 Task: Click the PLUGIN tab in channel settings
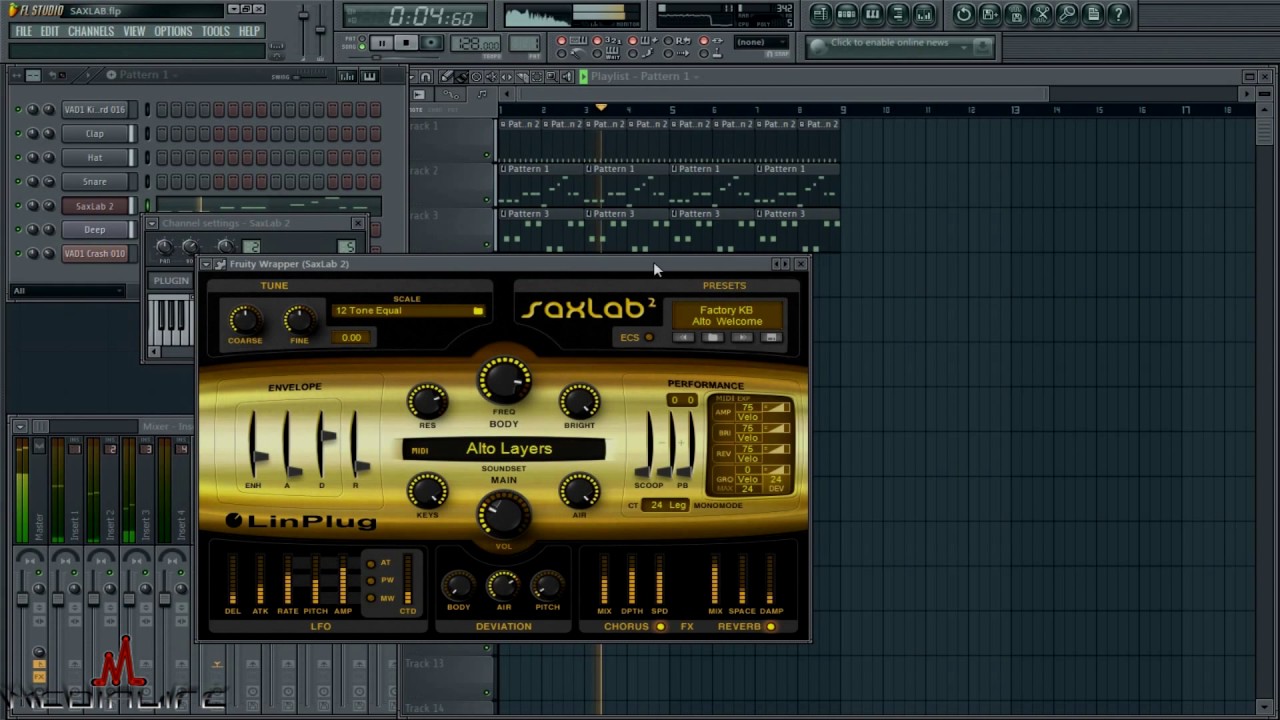pos(171,281)
